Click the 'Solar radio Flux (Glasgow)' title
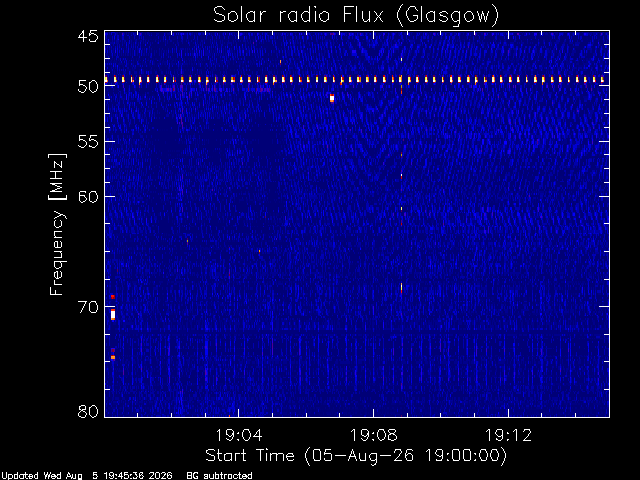This screenshot has width=640, height=480. point(356,16)
